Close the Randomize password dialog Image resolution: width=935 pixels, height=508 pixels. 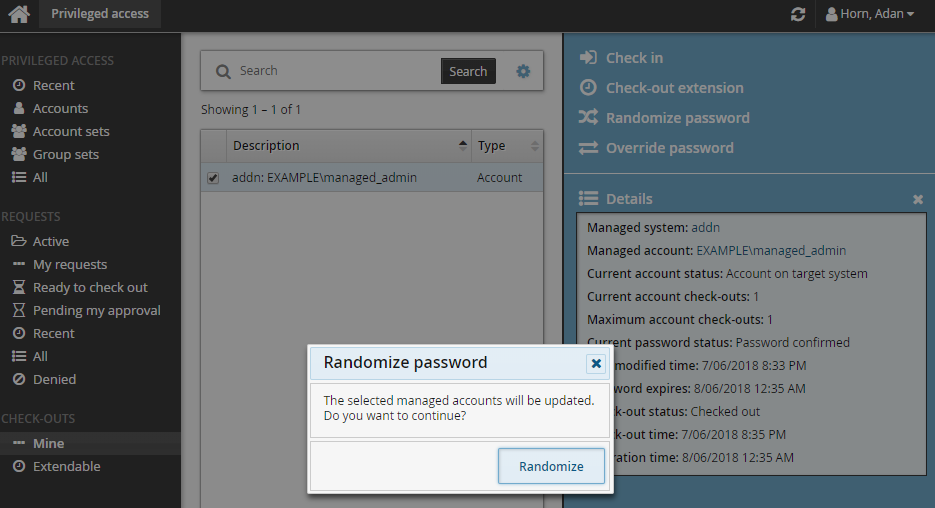[596, 363]
